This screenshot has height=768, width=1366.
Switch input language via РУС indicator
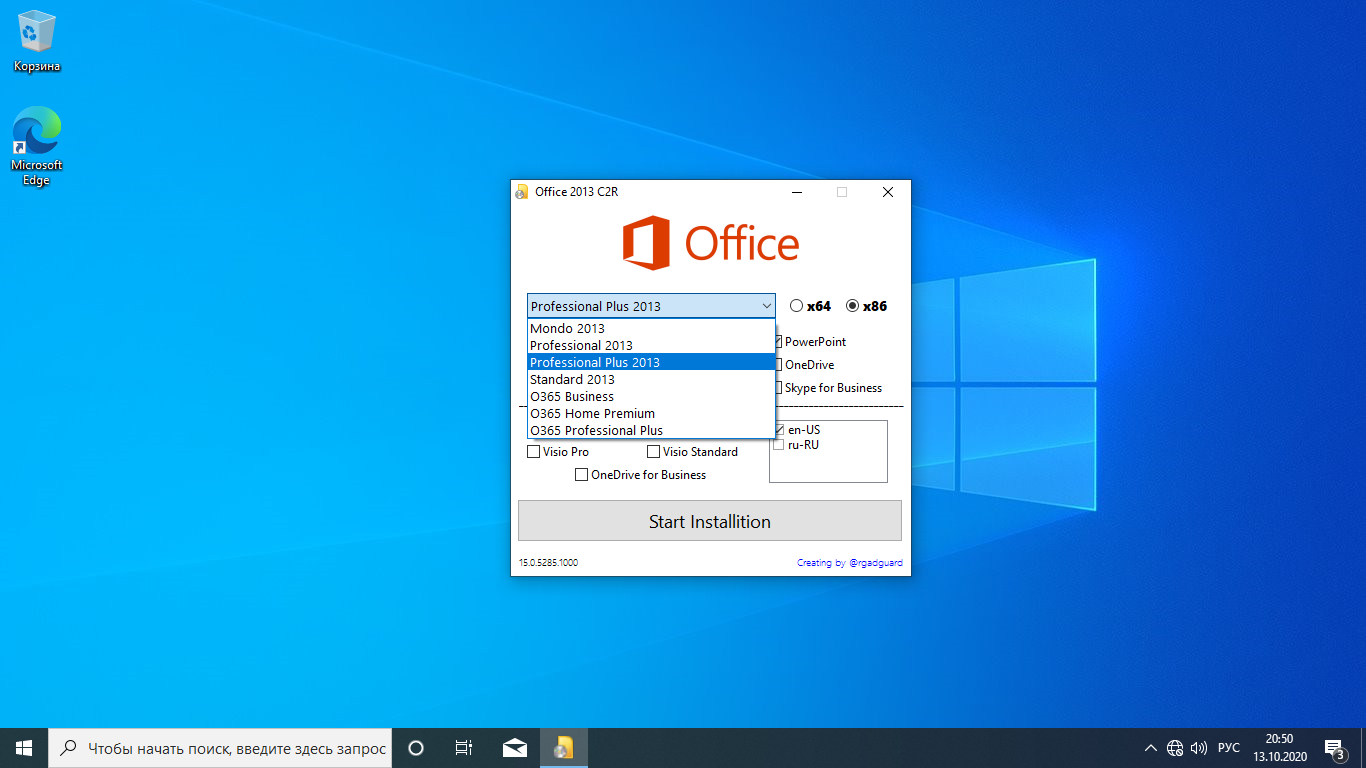click(x=1229, y=748)
